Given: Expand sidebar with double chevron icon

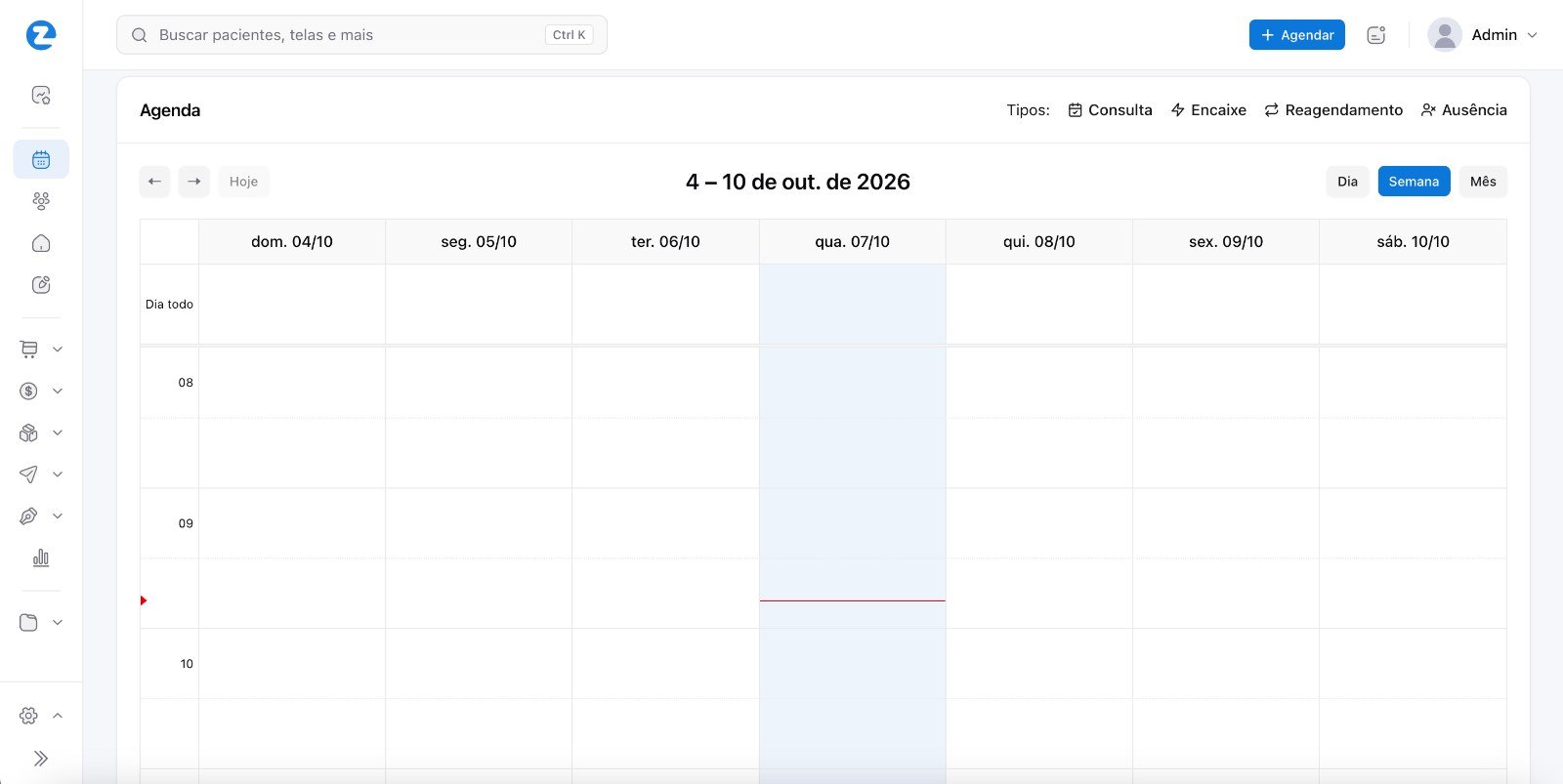Looking at the screenshot, I should pos(41,759).
